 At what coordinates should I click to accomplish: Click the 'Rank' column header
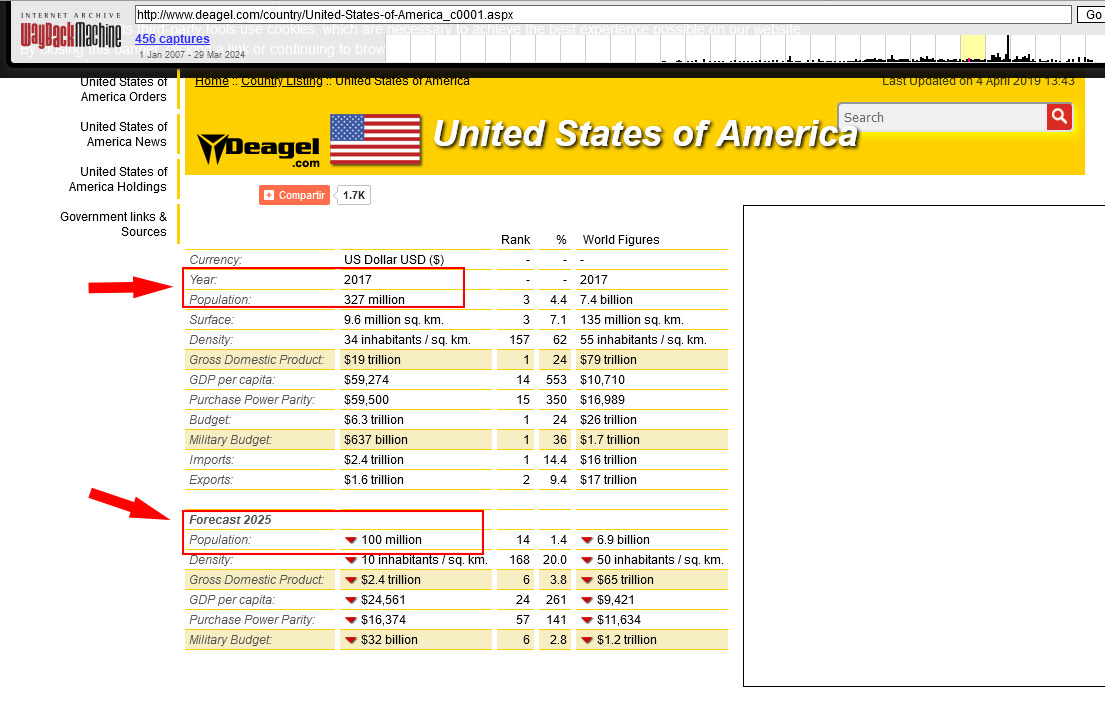515,240
